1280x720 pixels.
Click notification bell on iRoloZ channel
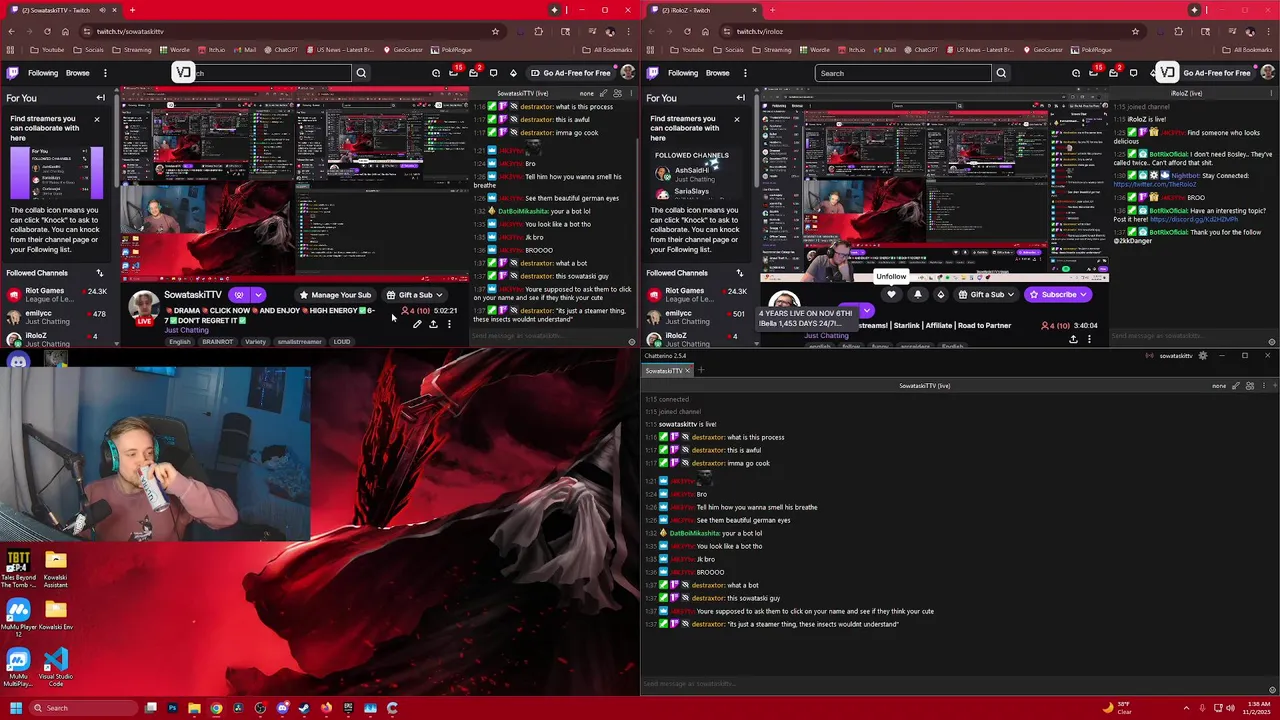point(918,295)
